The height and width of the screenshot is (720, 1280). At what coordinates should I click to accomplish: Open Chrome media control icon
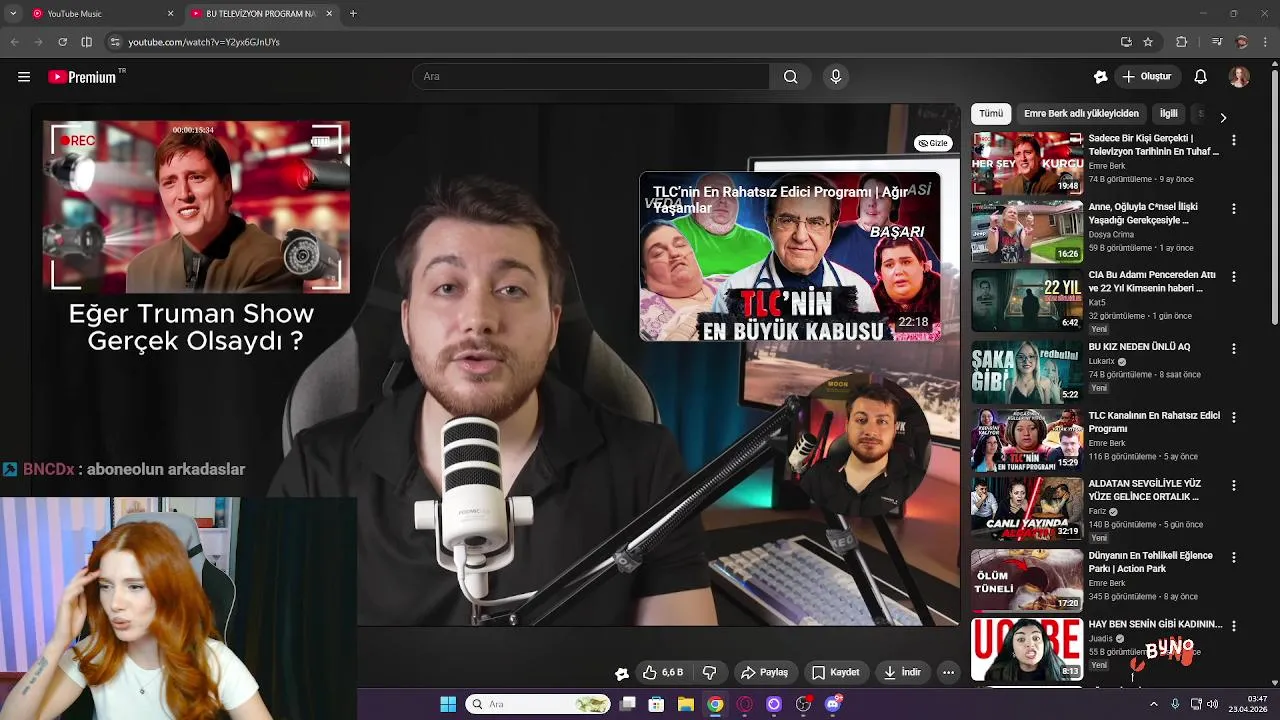[x=1216, y=42]
